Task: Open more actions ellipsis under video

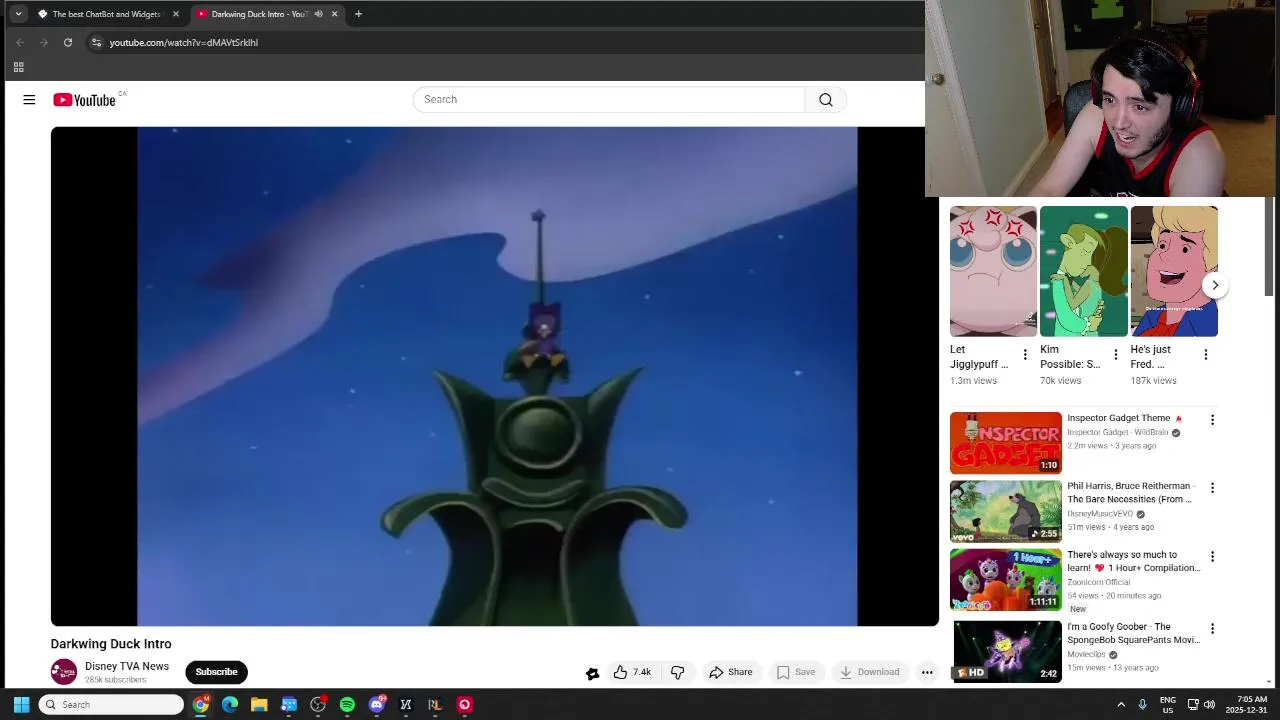Action: [927, 672]
